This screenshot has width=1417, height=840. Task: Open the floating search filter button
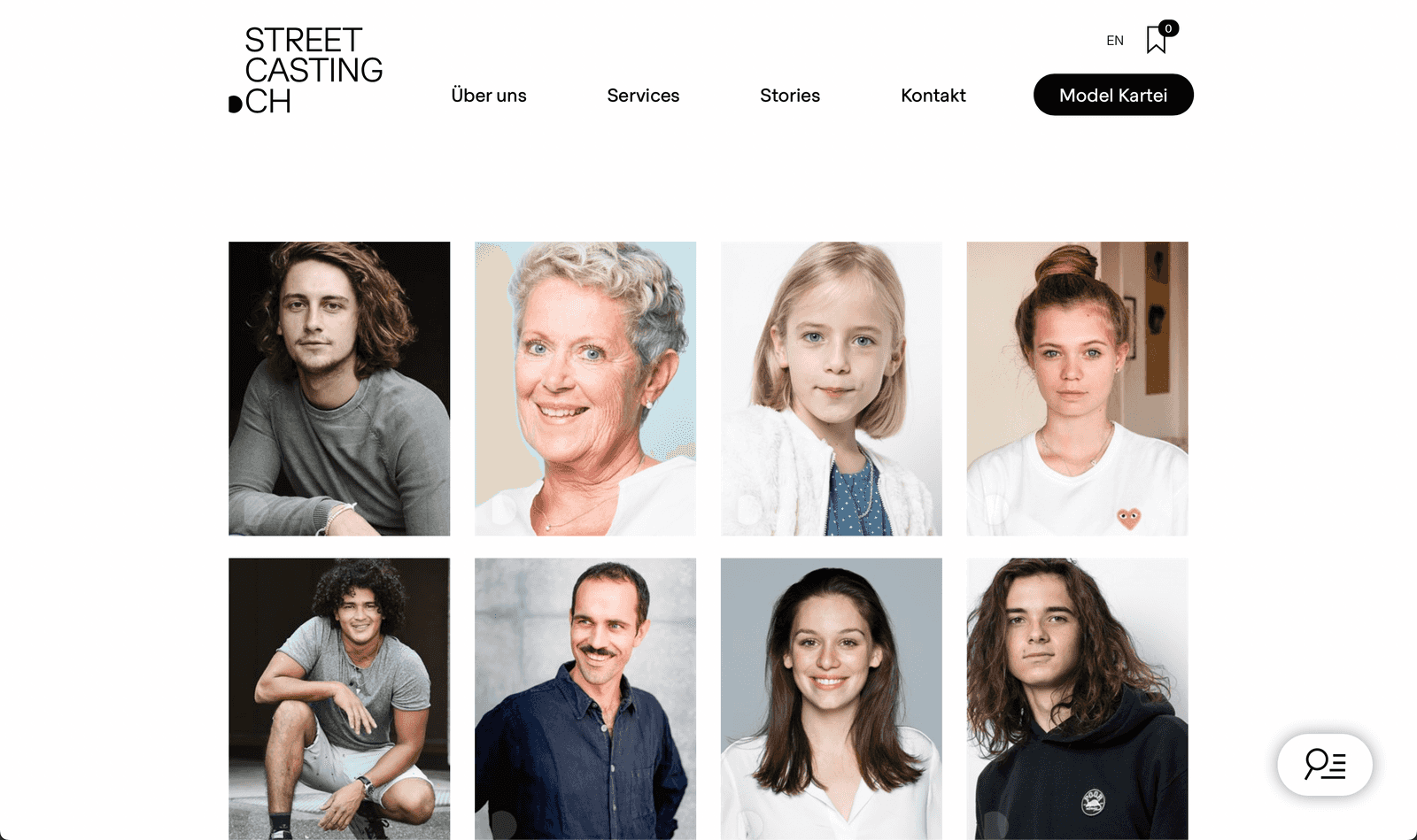1325,764
